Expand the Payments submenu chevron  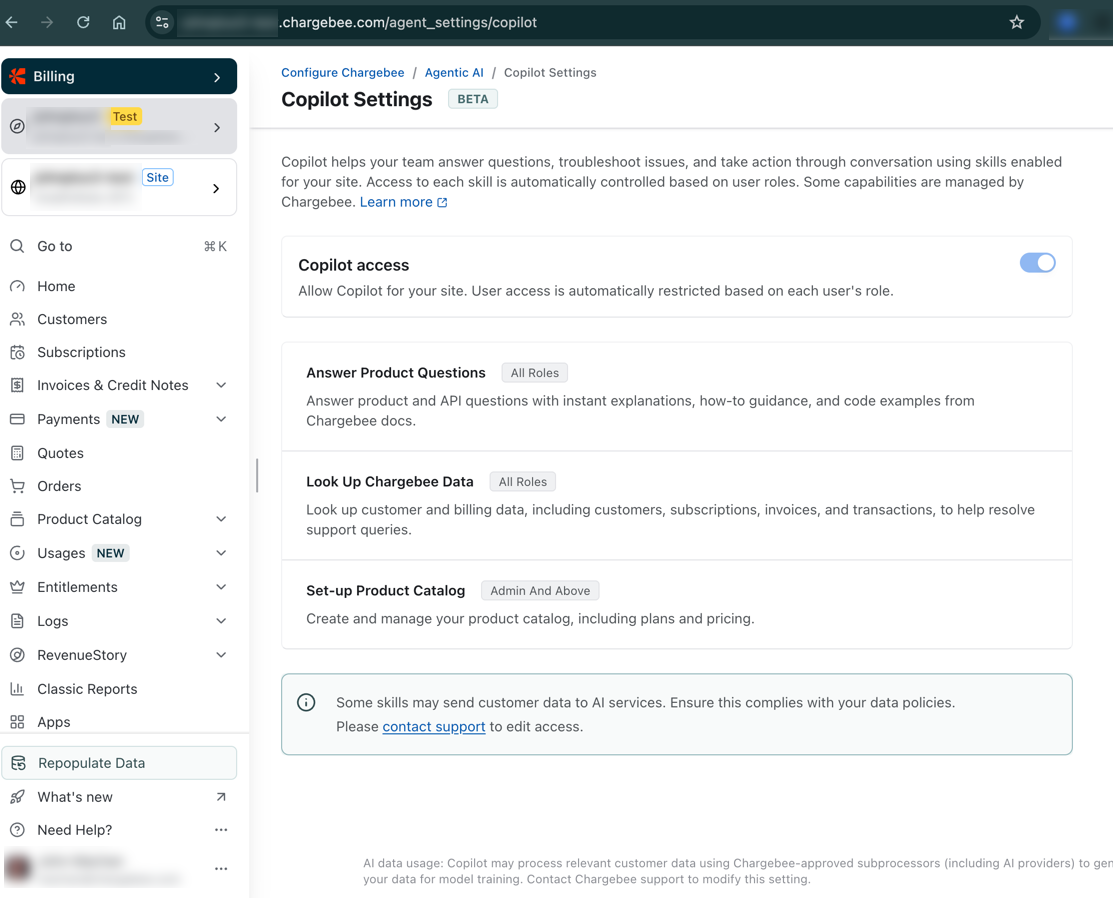pyautogui.click(x=221, y=419)
